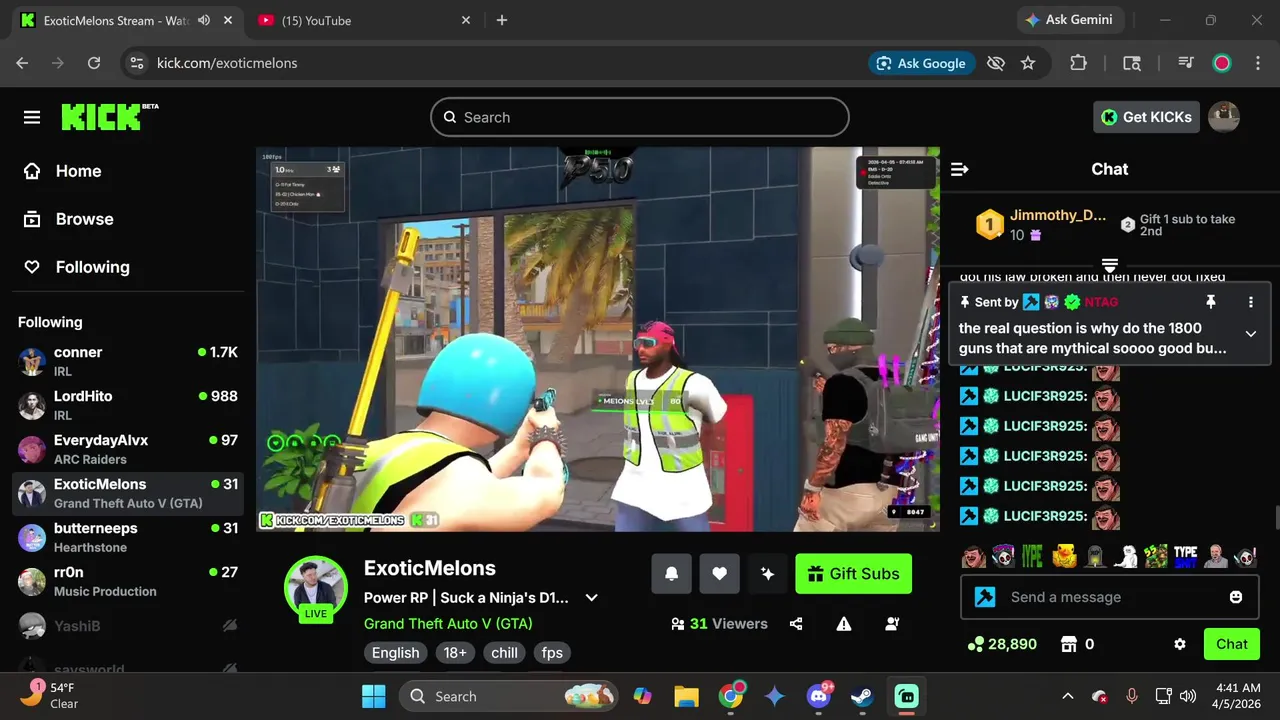Show hidden system tray icons
Viewport: 1280px width, 720px height.
[x=1067, y=696]
